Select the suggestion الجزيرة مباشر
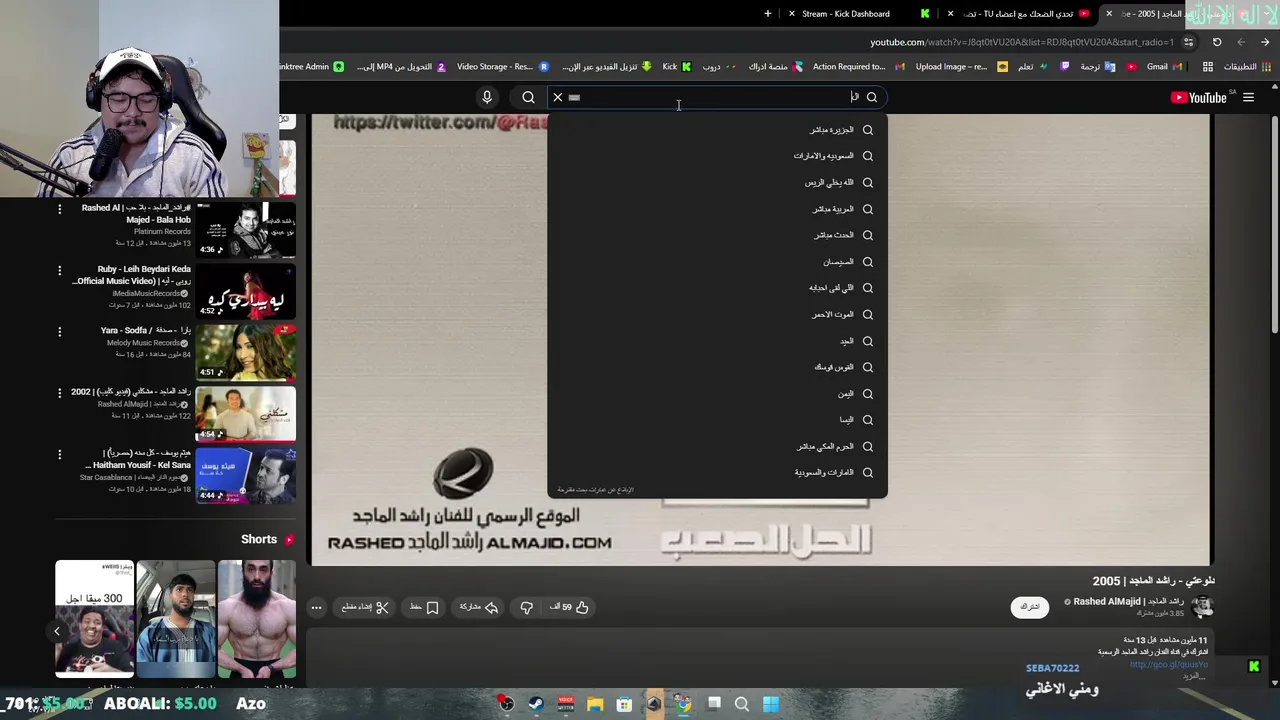This screenshot has height=720, width=1280. tap(717, 130)
